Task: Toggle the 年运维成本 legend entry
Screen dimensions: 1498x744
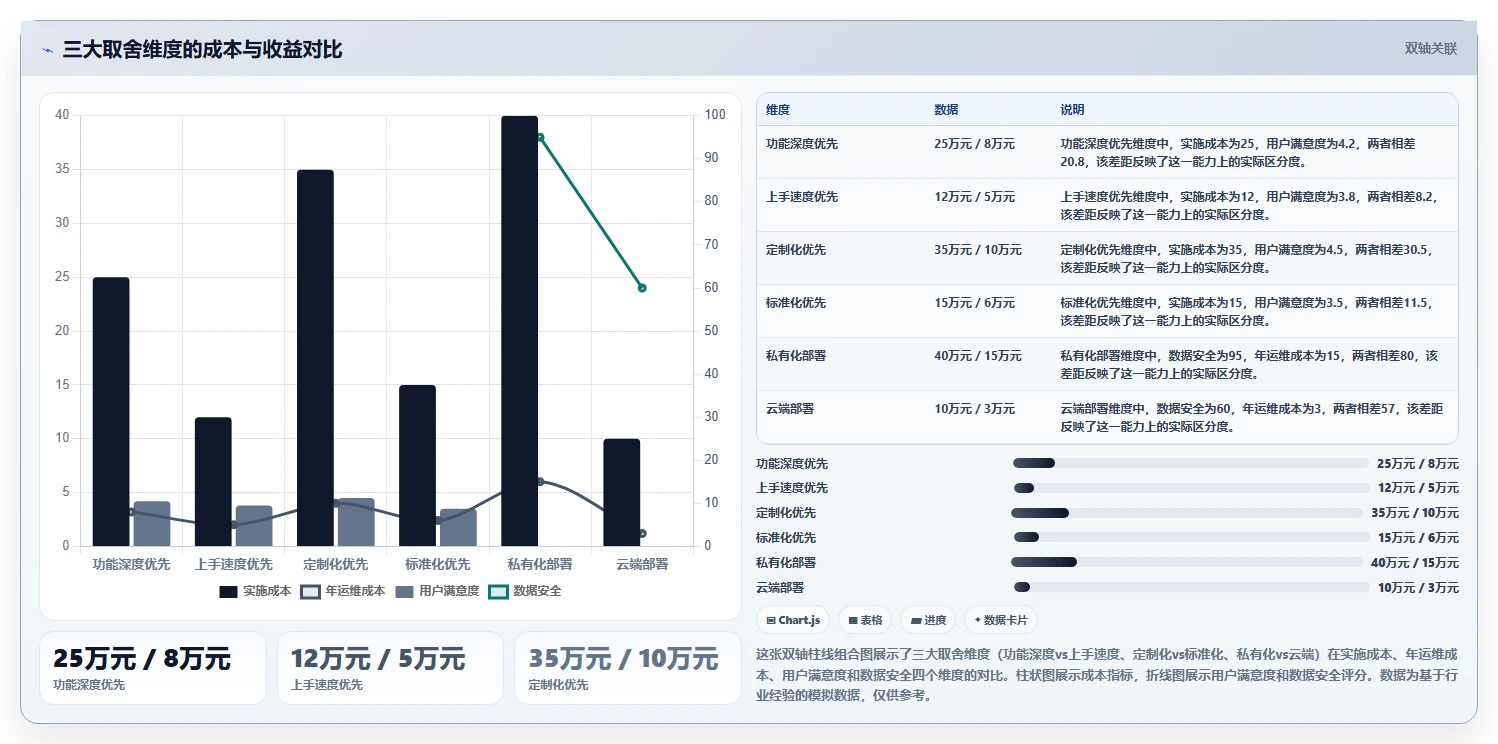Action: point(343,591)
